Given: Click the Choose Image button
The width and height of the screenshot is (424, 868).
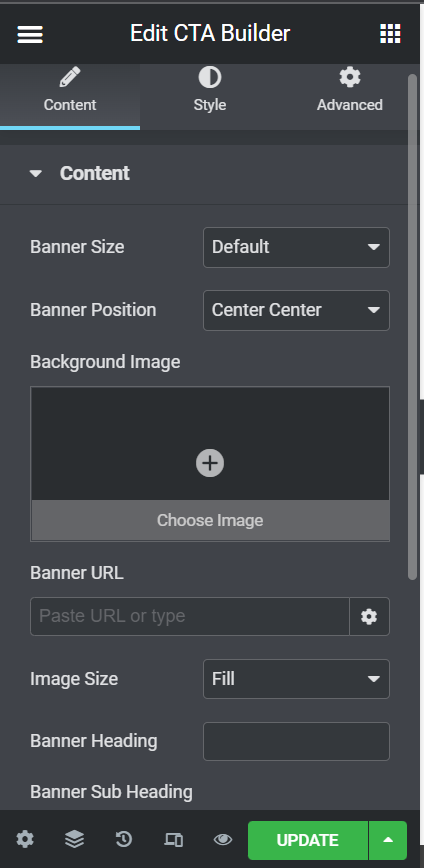Looking at the screenshot, I should point(210,520).
